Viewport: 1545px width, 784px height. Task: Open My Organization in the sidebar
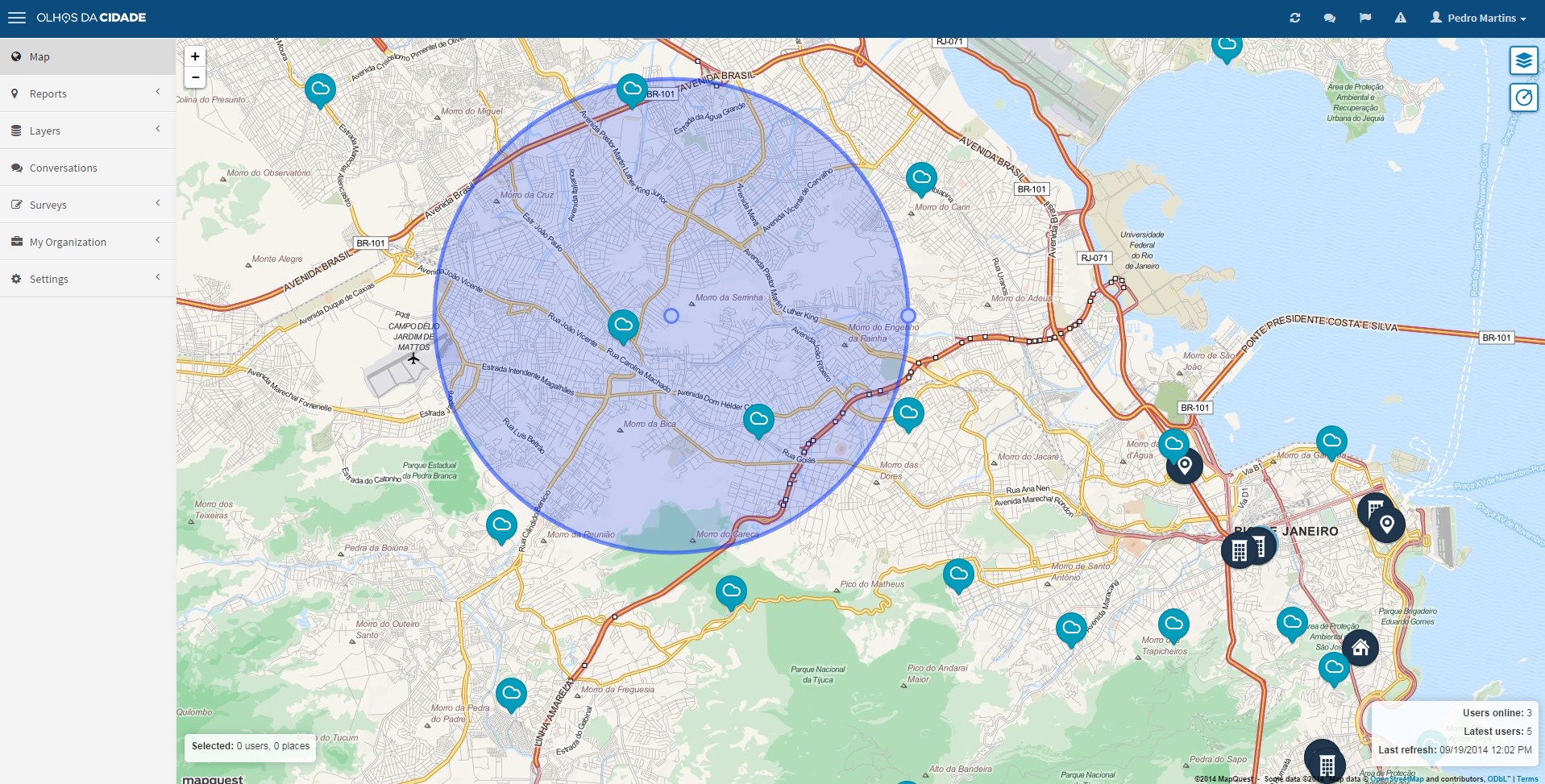(88, 242)
